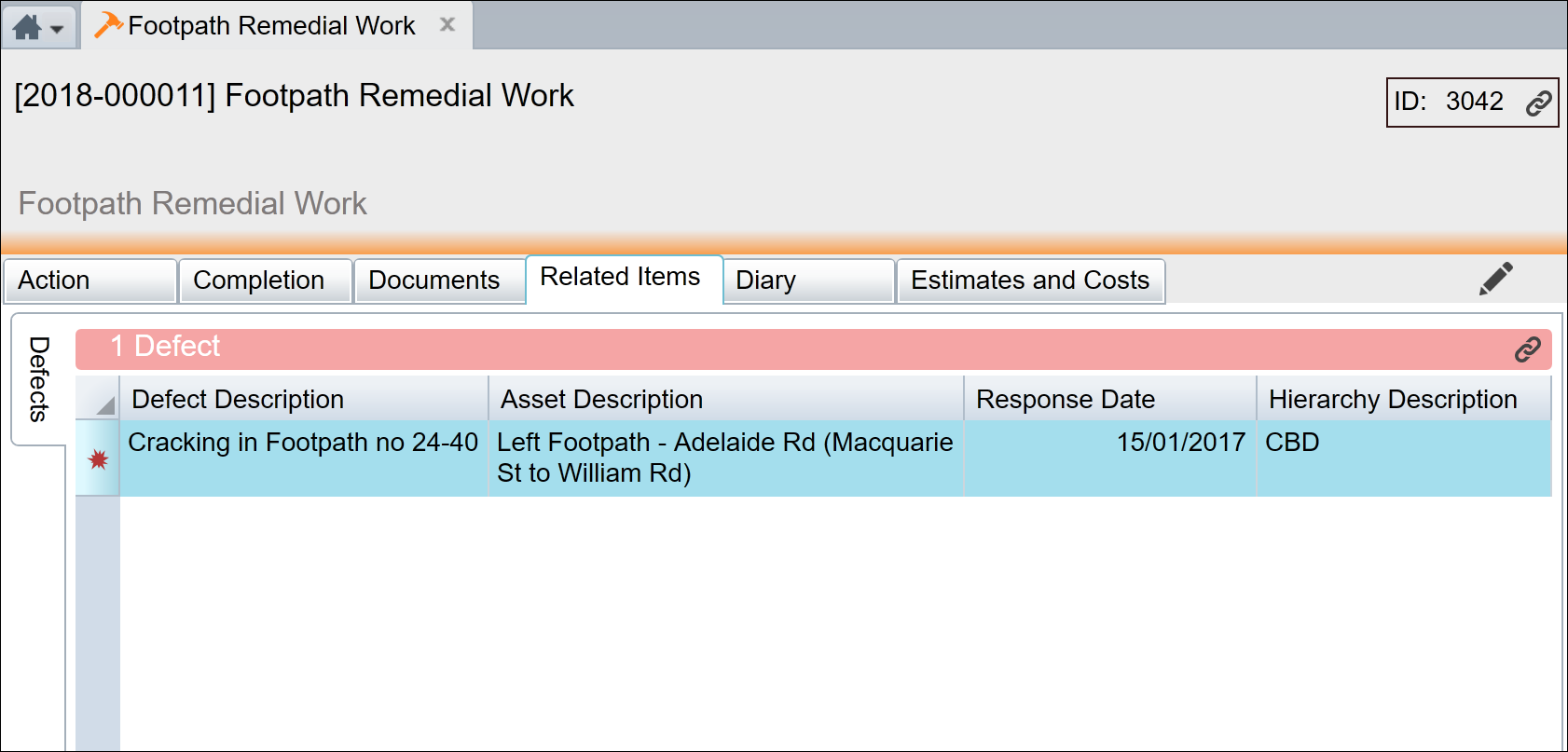
Task: Select the vertical Defects side tab
Action: [x=38, y=379]
